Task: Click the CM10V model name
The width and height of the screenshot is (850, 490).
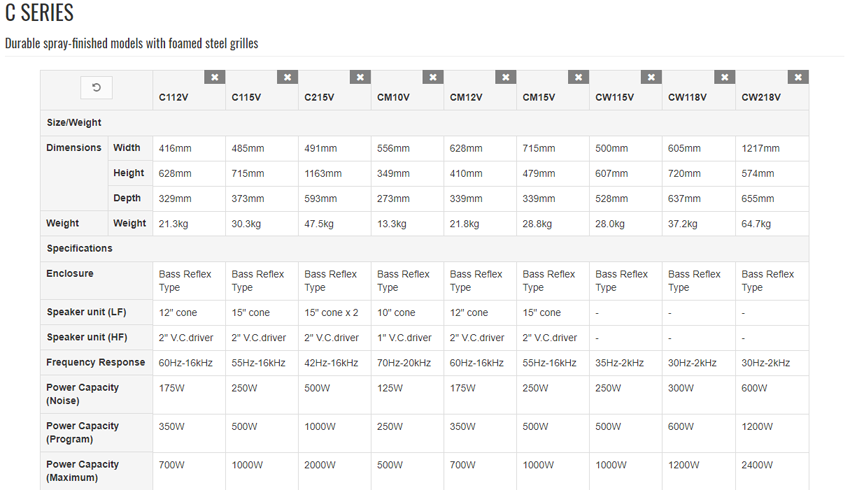Action: click(393, 98)
